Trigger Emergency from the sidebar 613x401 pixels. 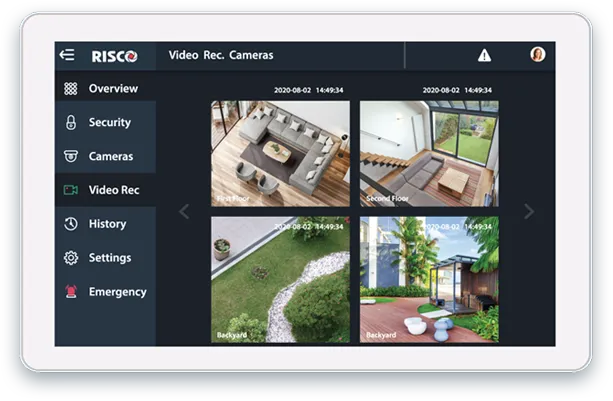pos(106,292)
